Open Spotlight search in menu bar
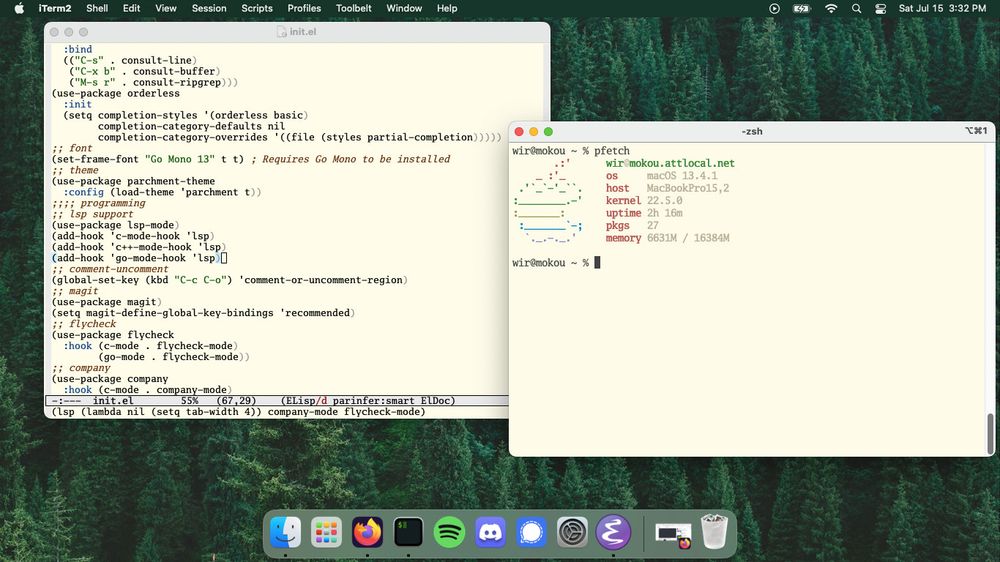Image resolution: width=1000 pixels, height=562 pixels. click(x=856, y=8)
